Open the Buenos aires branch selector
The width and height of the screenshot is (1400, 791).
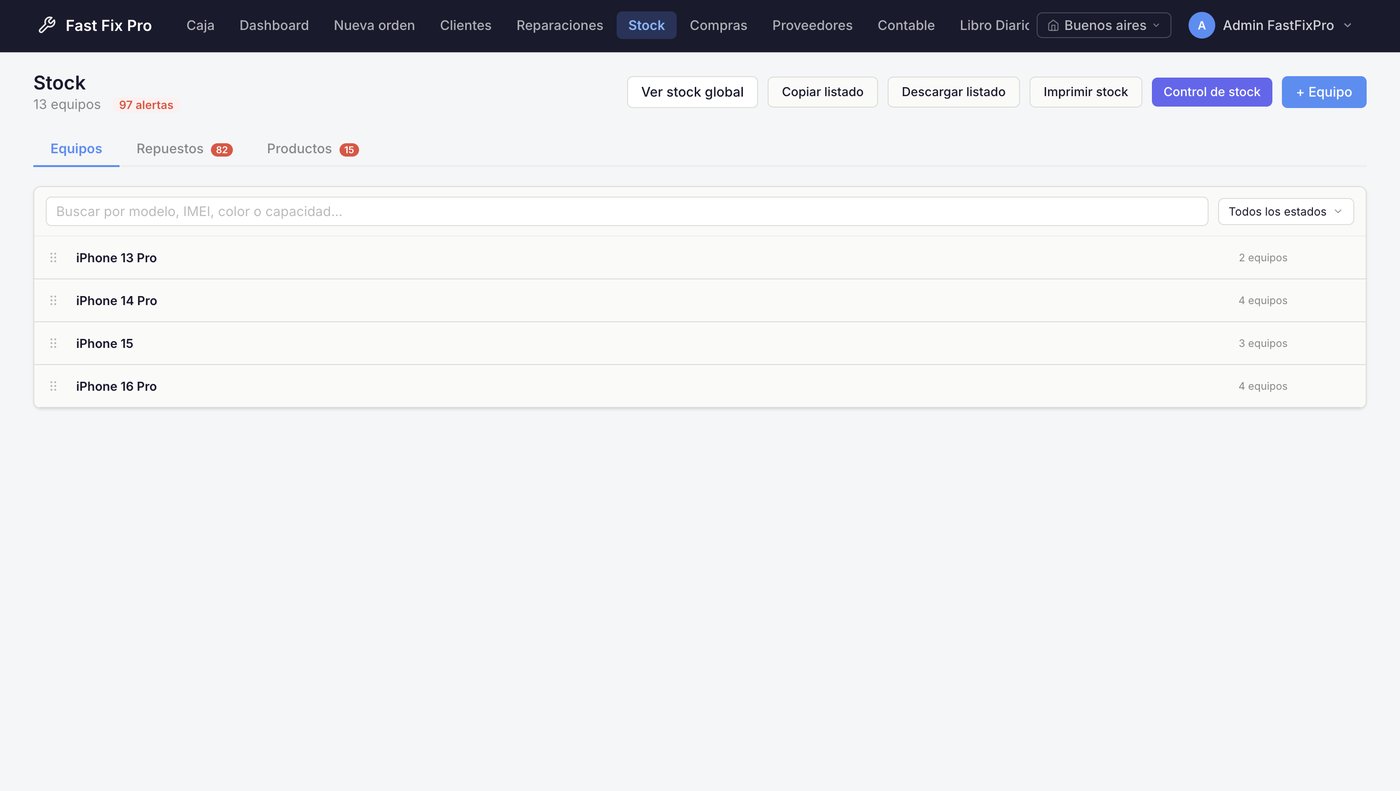point(1103,25)
